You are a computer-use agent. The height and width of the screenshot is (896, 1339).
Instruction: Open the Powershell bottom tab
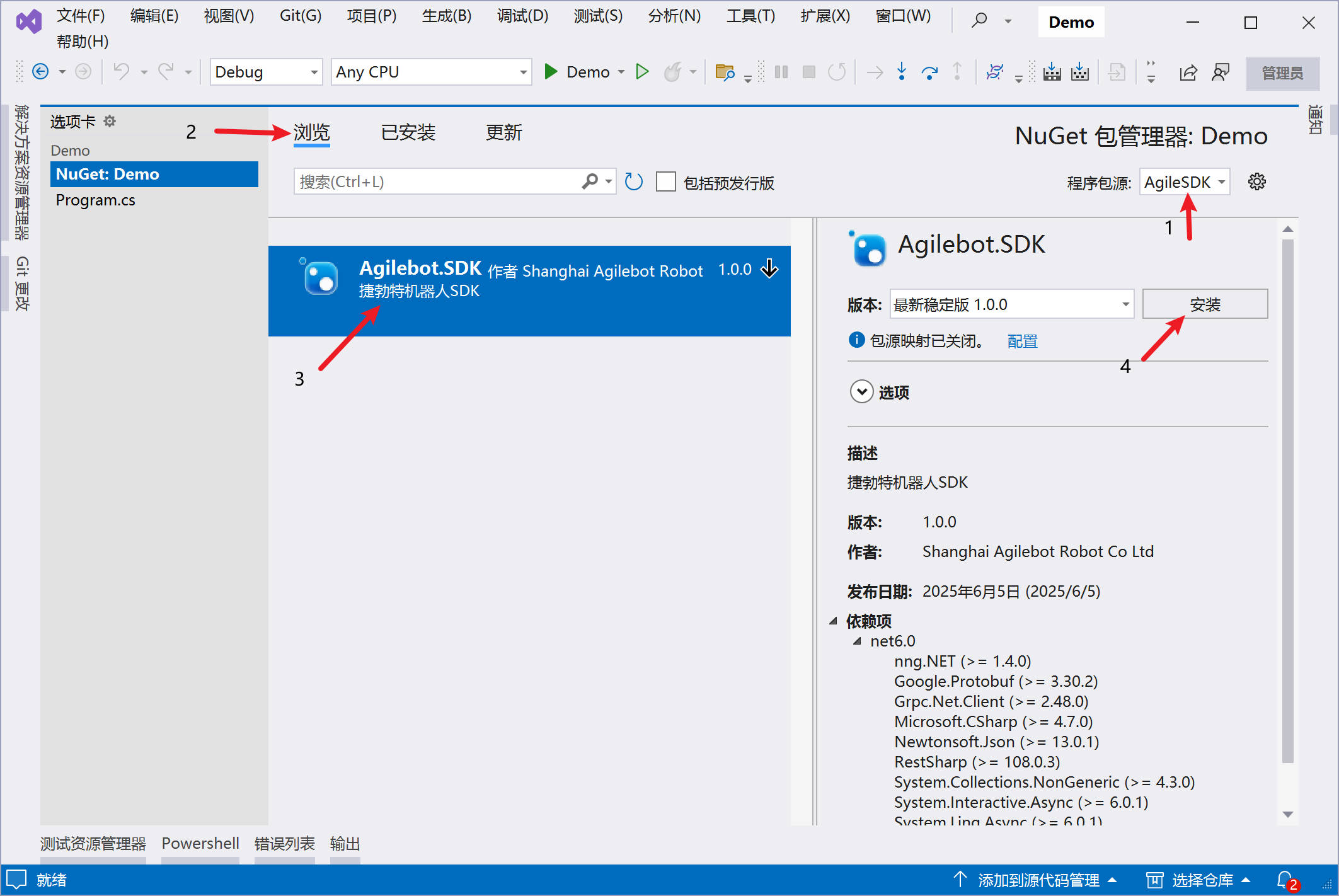tap(200, 844)
